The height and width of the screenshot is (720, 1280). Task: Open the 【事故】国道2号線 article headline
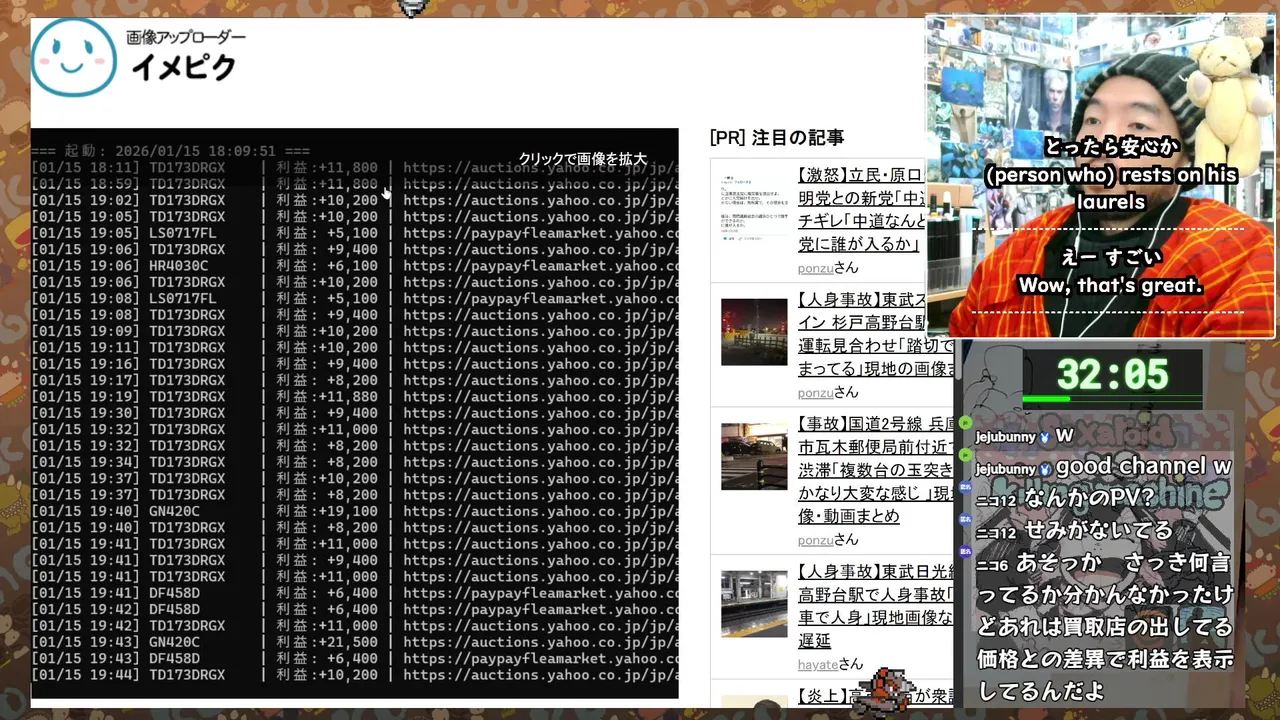pyautogui.click(x=876, y=469)
